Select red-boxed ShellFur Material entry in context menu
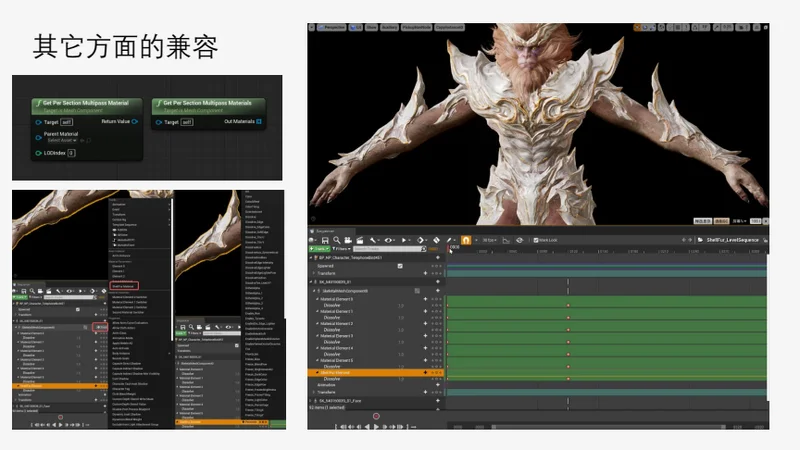800x450 pixels. pos(124,286)
